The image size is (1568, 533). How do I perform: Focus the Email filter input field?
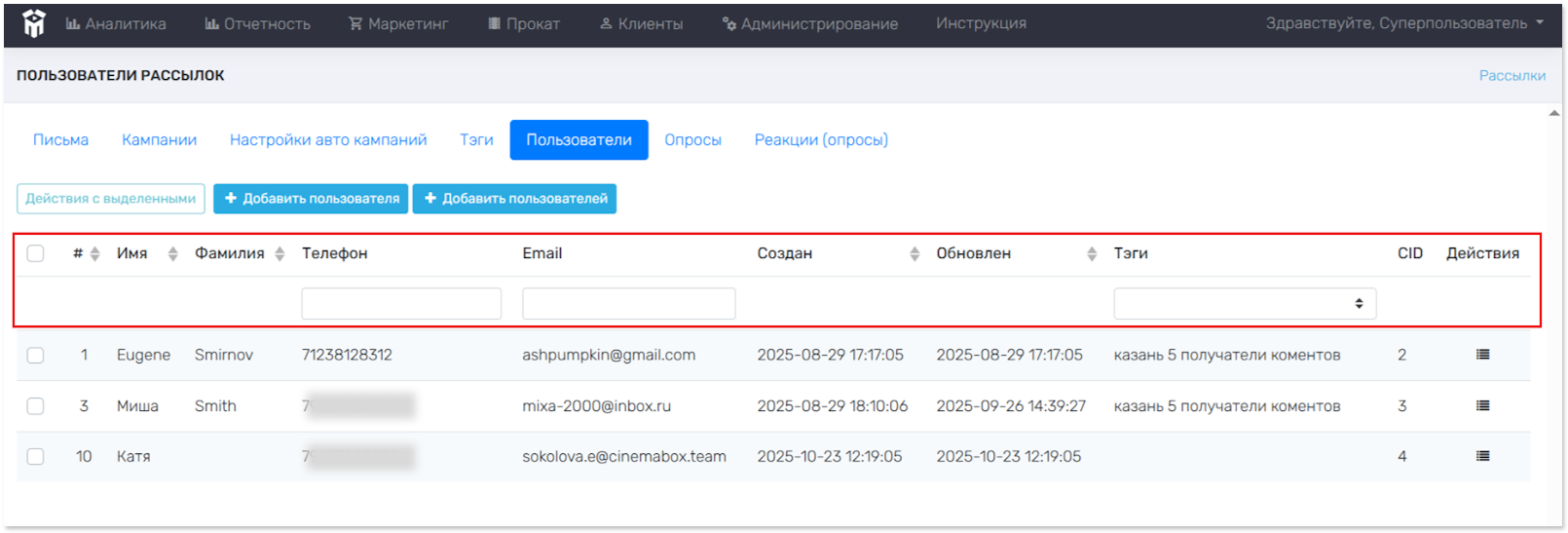(x=628, y=304)
